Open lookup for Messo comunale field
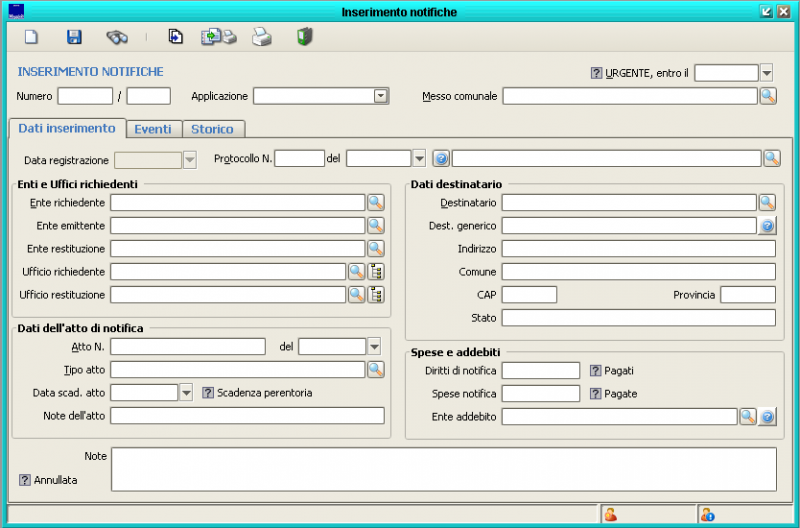The height and width of the screenshot is (528, 800). click(x=768, y=96)
